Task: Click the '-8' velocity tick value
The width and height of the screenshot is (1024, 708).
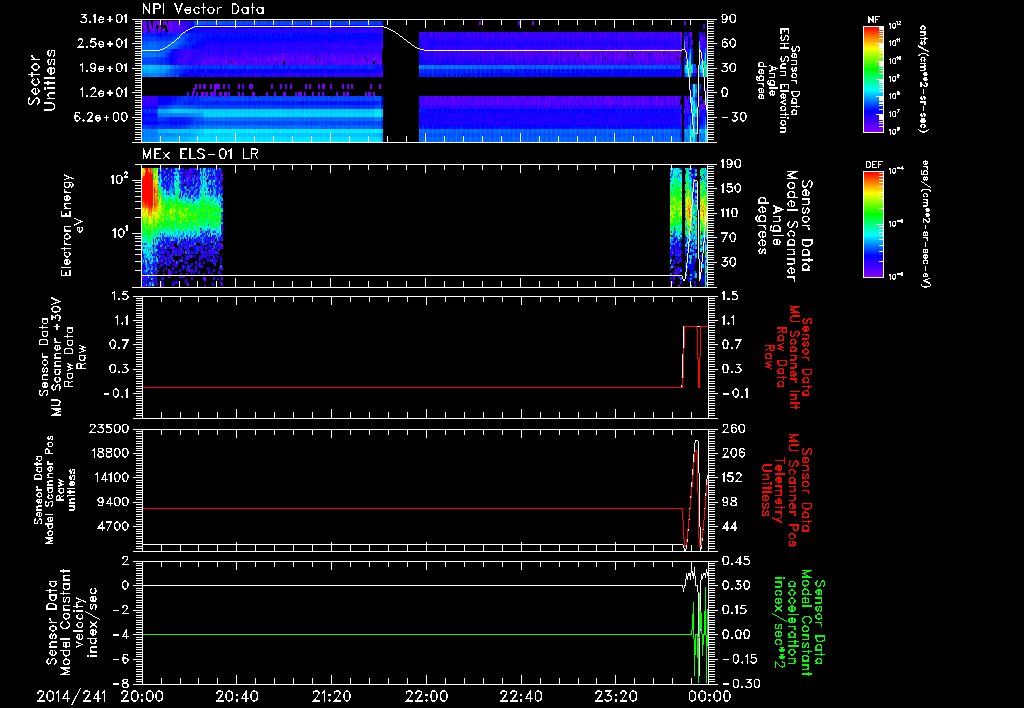Action: [123, 683]
